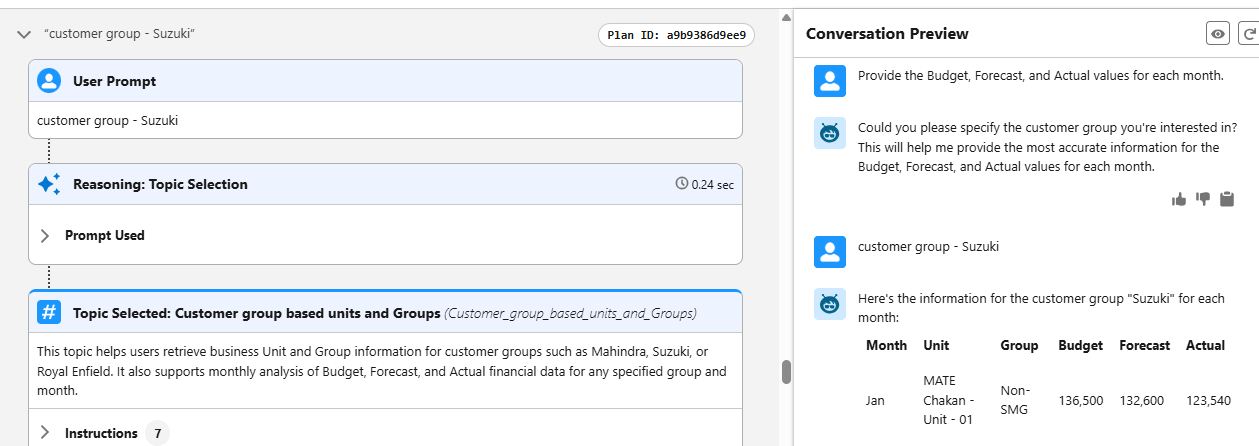Viewport: 1259px width, 446px height.
Task: Click the thumbs down feedback icon
Action: (x=1203, y=199)
